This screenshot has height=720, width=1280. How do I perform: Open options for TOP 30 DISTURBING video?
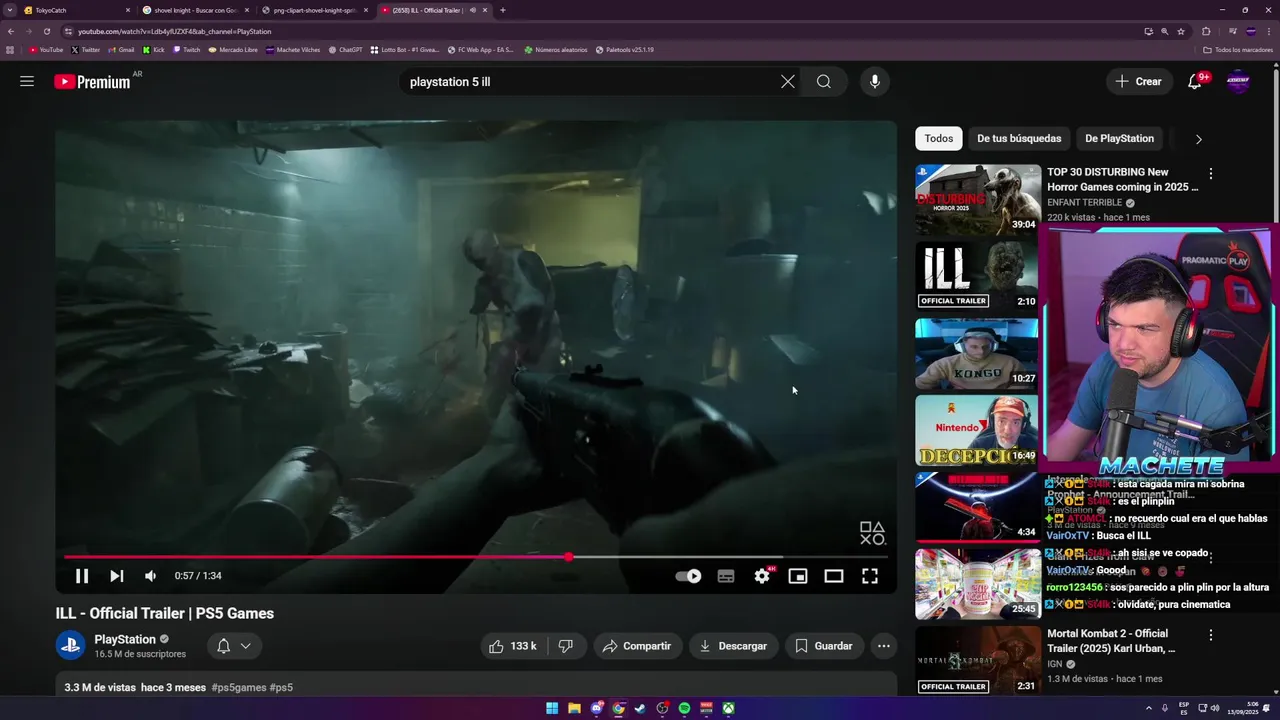(x=1211, y=173)
